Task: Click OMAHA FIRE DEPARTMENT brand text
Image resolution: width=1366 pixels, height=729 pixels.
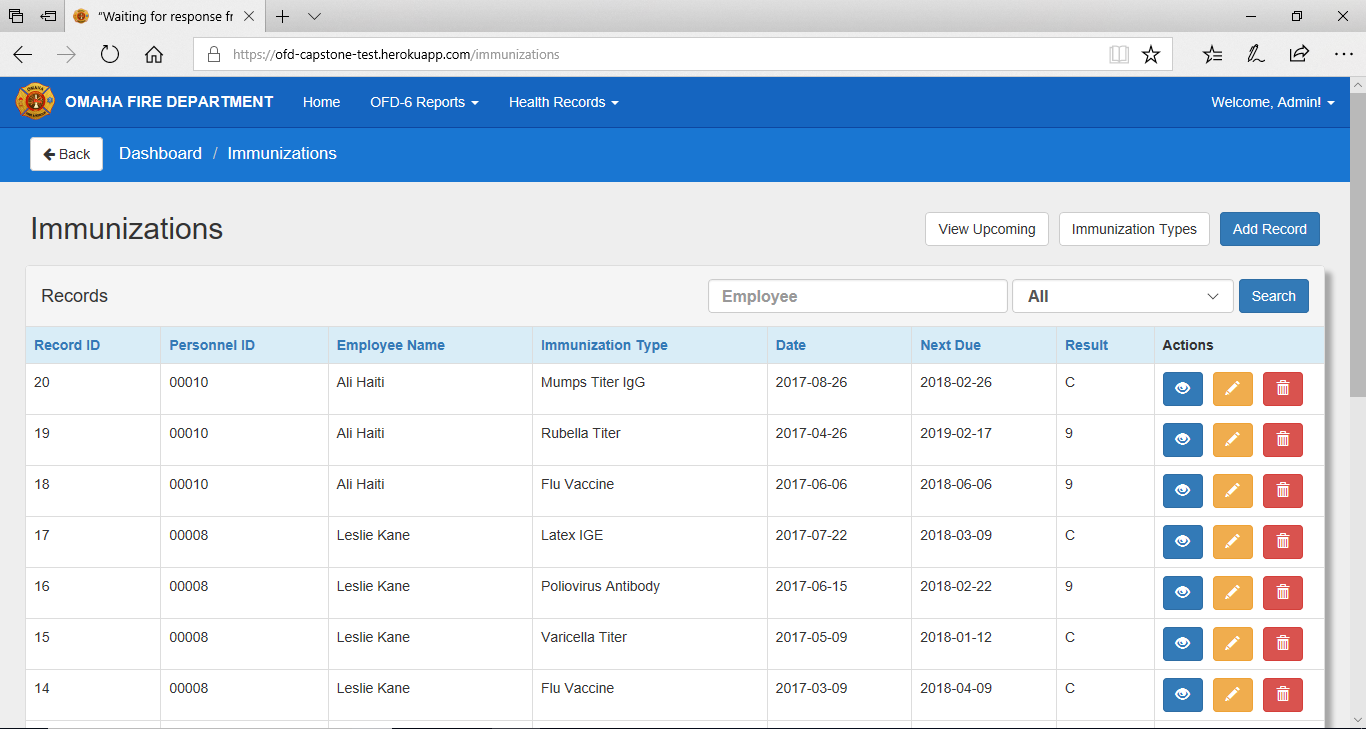Action: coord(169,102)
